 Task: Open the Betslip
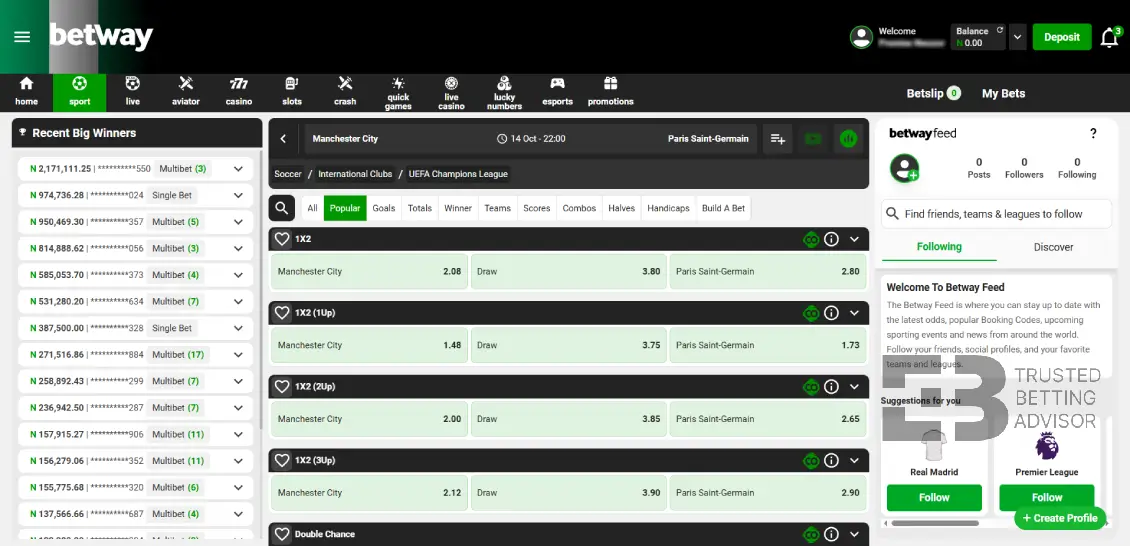933,93
